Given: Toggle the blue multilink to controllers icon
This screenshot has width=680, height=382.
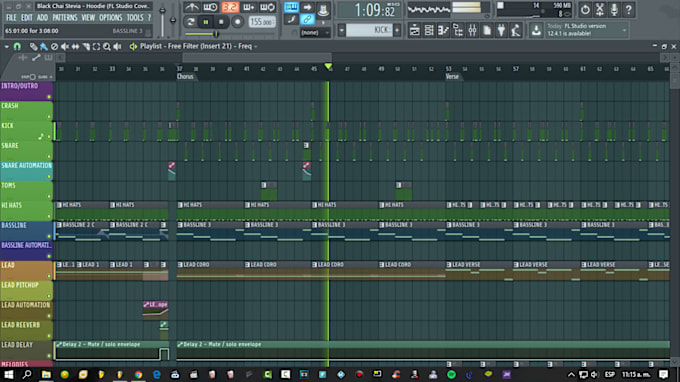Looking at the screenshot, I should point(307,20).
